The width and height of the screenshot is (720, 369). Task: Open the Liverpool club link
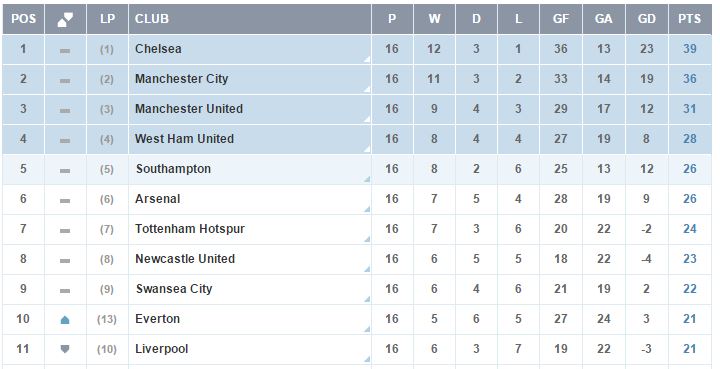[x=162, y=349]
